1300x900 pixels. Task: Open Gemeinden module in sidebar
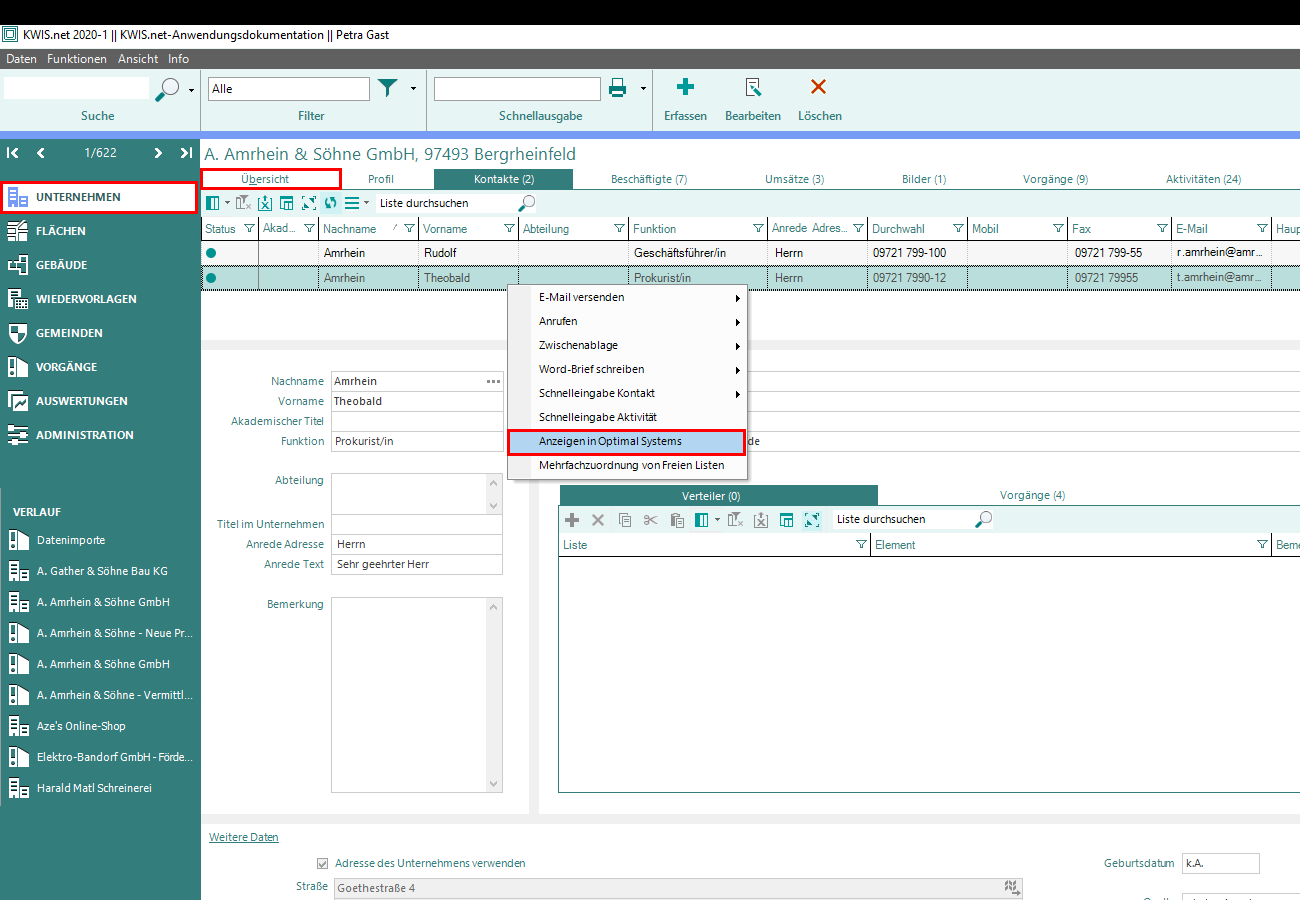pyautogui.click(x=69, y=333)
